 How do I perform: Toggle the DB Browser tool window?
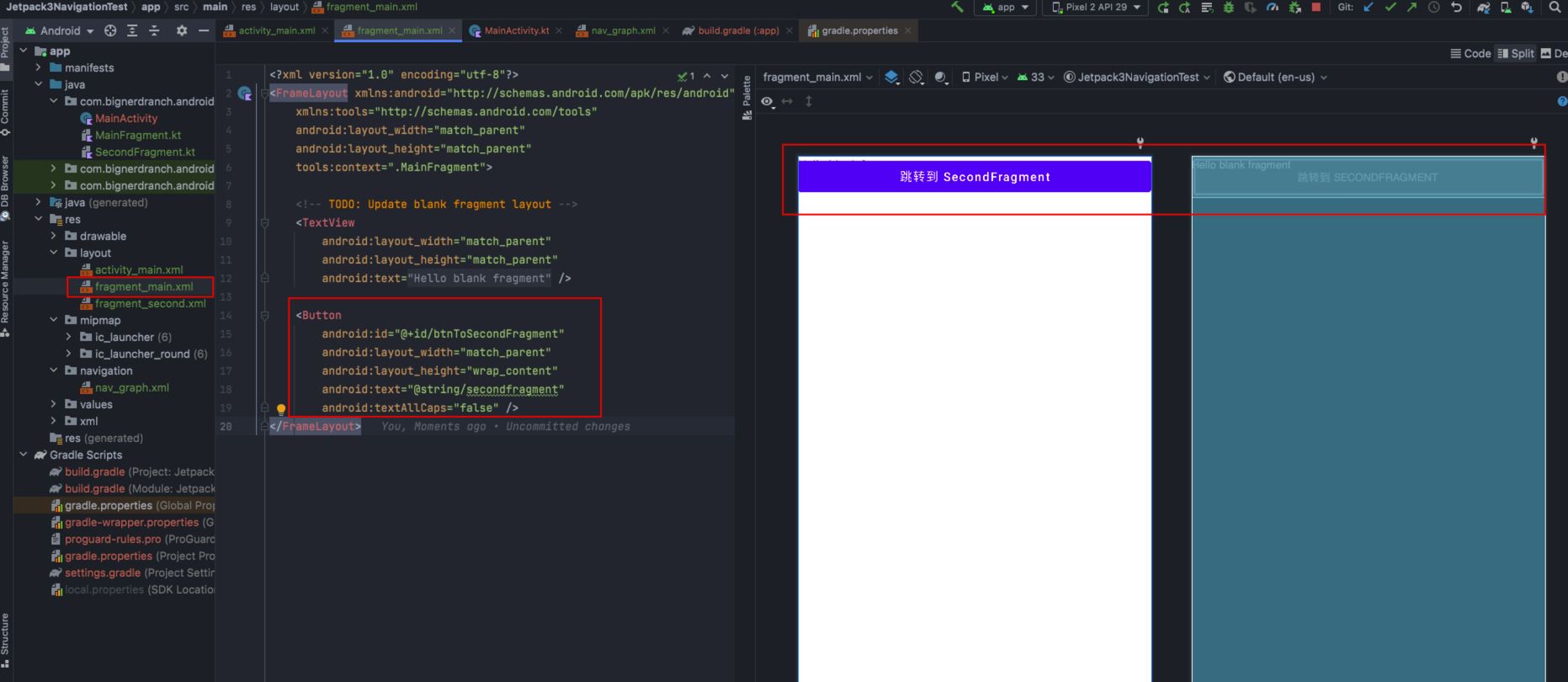tap(5, 189)
